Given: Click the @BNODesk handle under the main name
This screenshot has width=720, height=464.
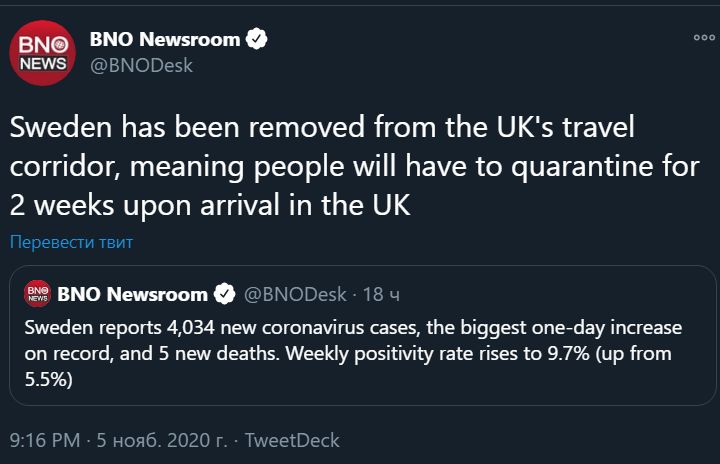Looking at the screenshot, I should [x=141, y=66].
